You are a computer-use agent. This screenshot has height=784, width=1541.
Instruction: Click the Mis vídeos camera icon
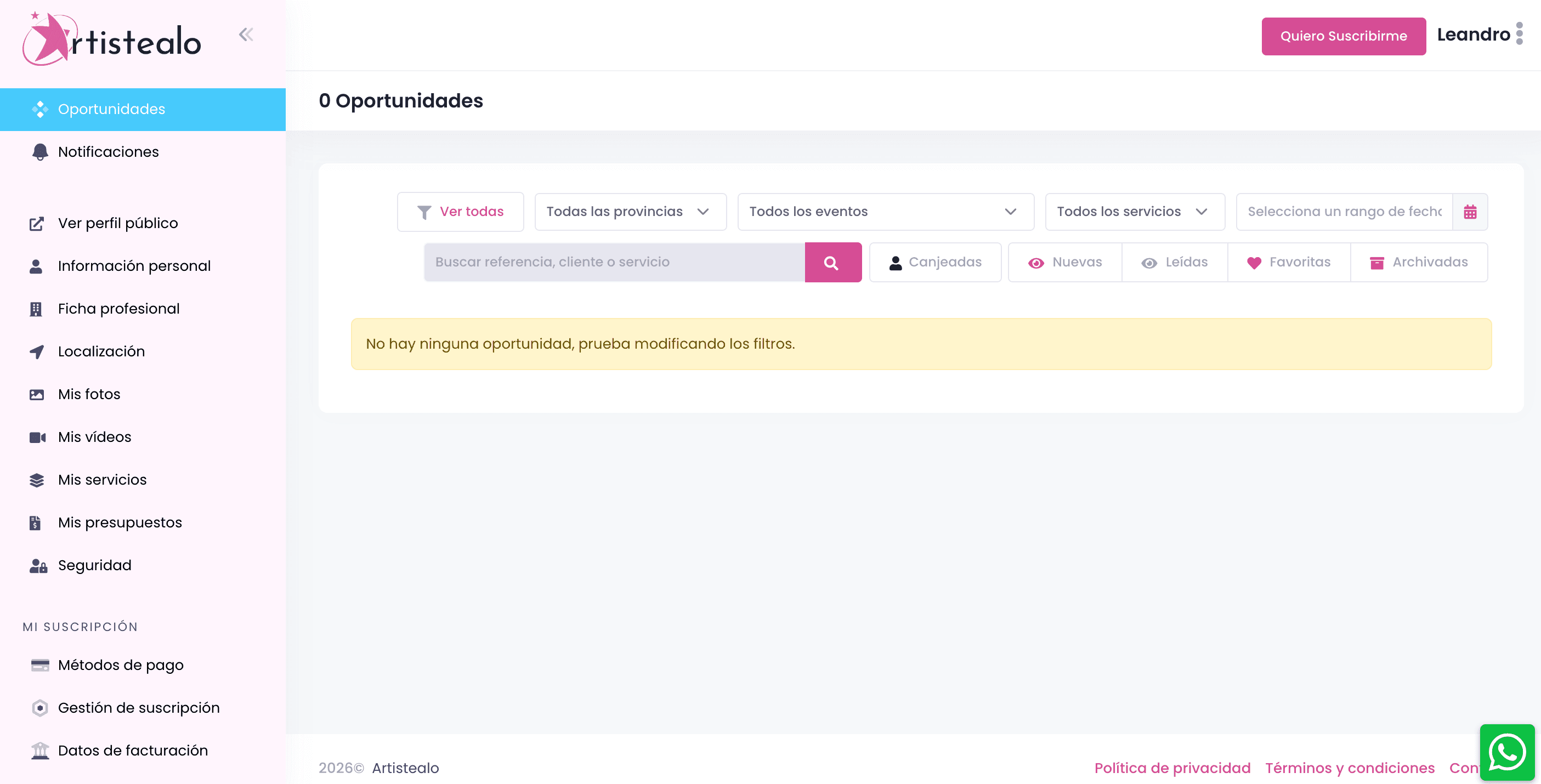click(x=37, y=437)
